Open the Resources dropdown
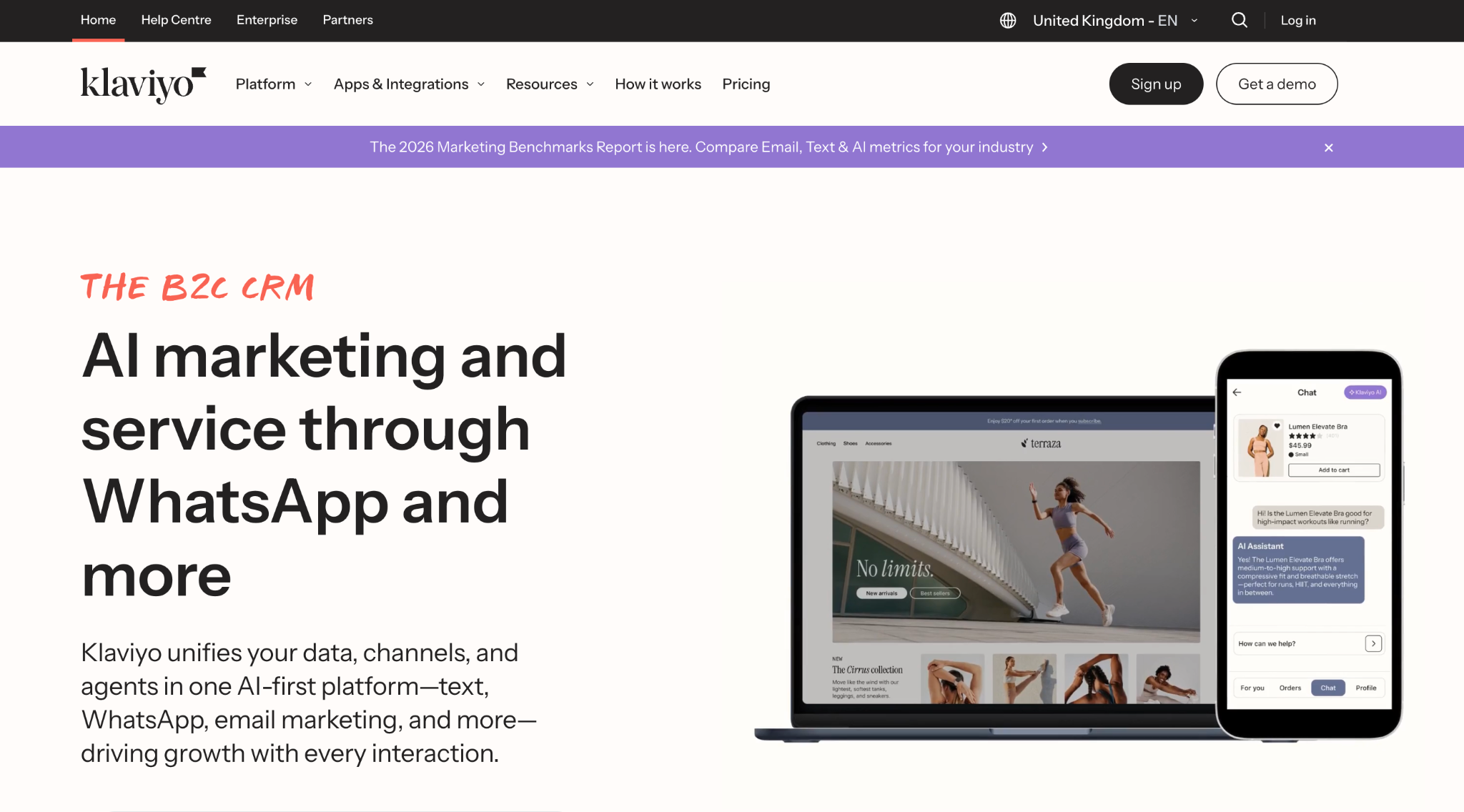Image resolution: width=1464 pixels, height=812 pixels. click(549, 84)
